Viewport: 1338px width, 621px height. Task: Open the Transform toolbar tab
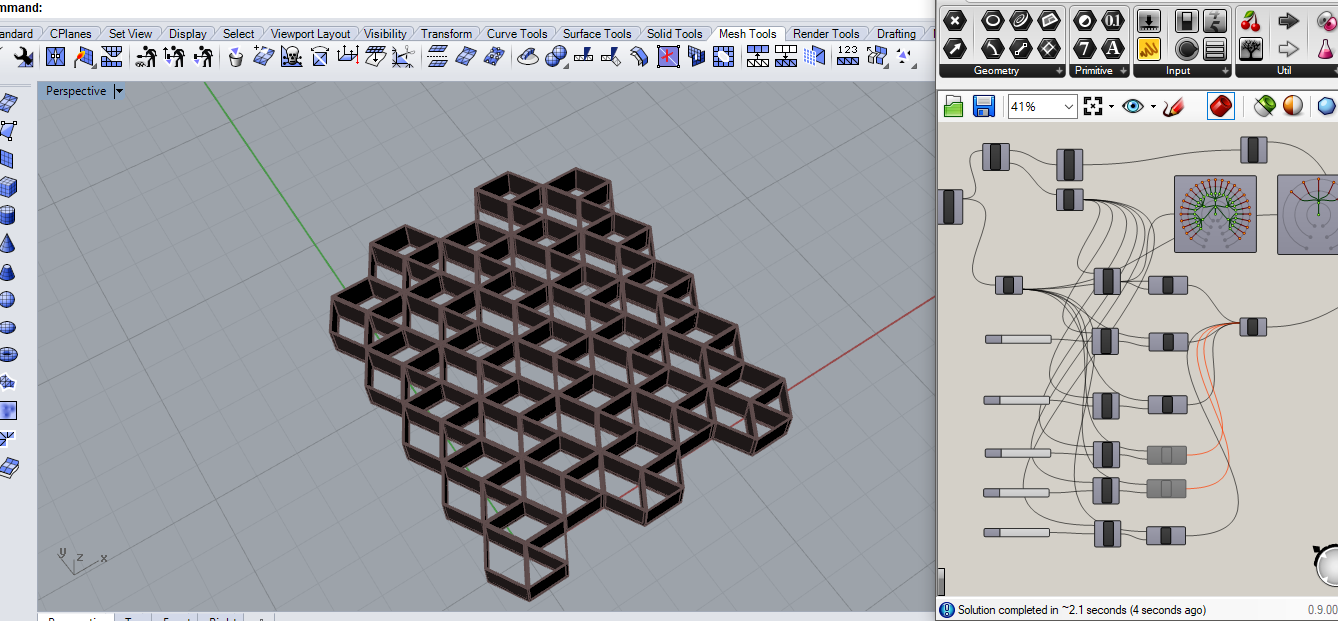(x=446, y=34)
